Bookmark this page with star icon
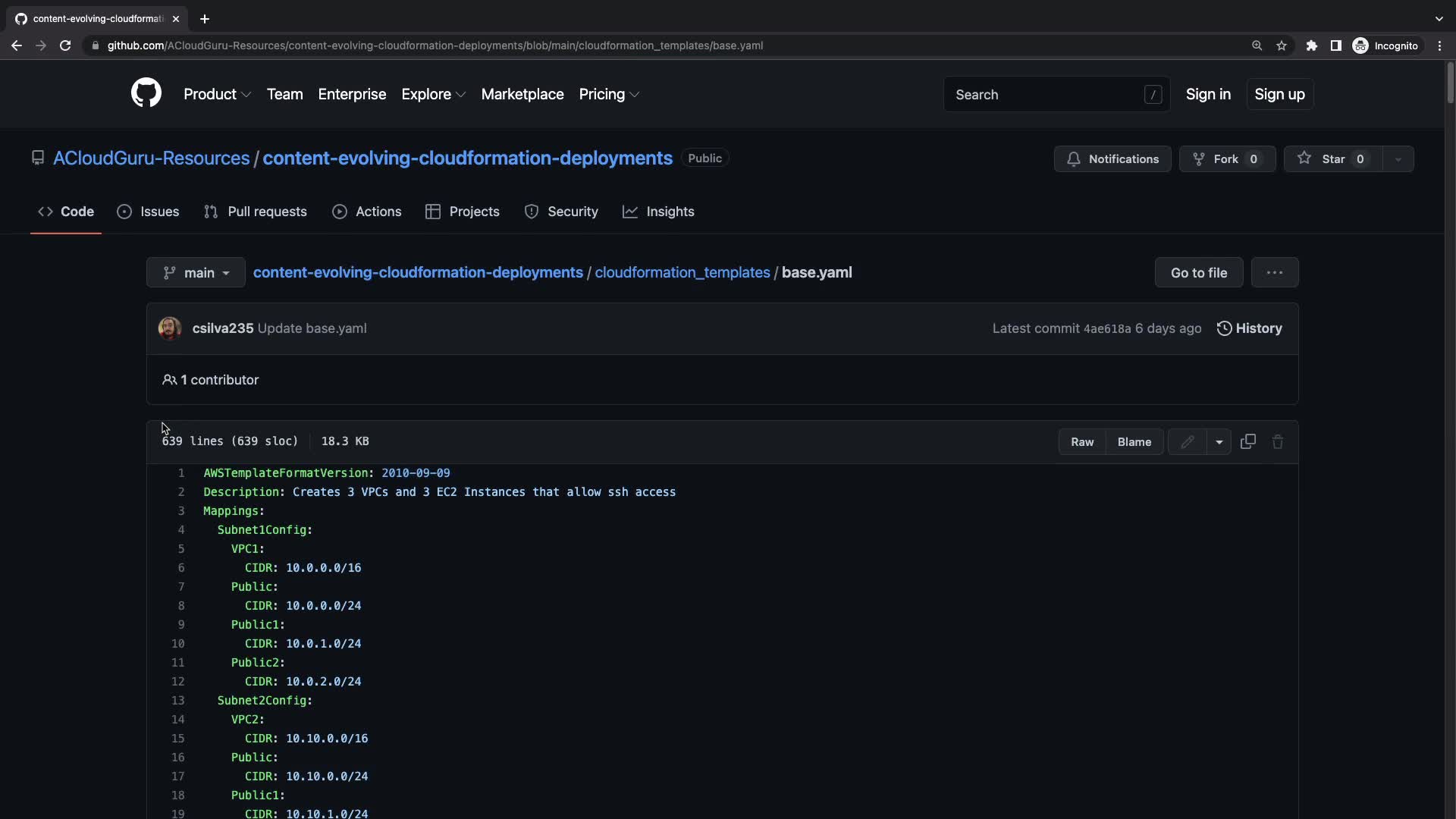1456x819 pixels. pos(1282,45)
